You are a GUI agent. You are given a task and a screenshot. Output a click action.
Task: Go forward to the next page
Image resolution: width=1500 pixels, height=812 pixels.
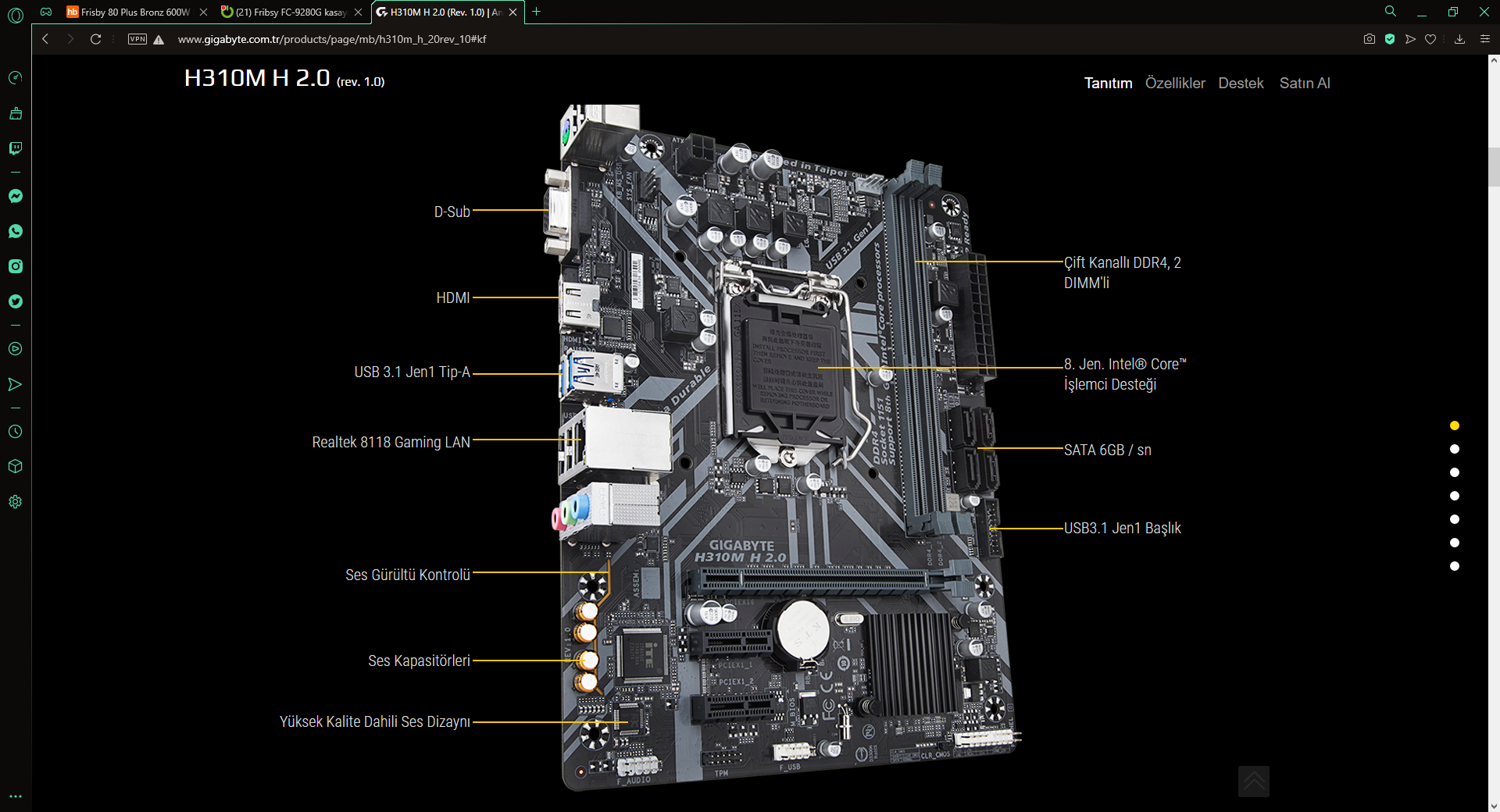coord(70,39)
